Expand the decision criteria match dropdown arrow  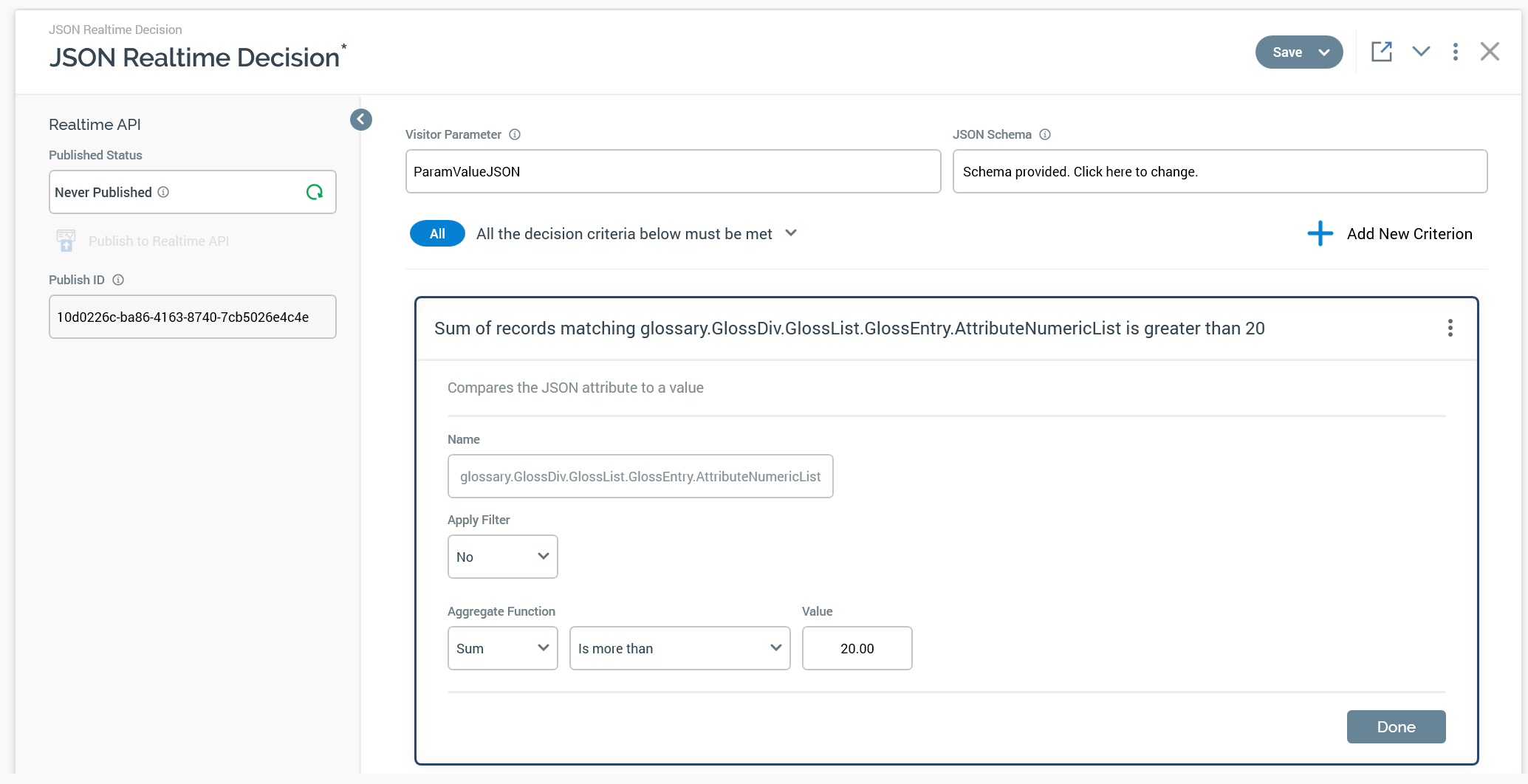[791, 233]
